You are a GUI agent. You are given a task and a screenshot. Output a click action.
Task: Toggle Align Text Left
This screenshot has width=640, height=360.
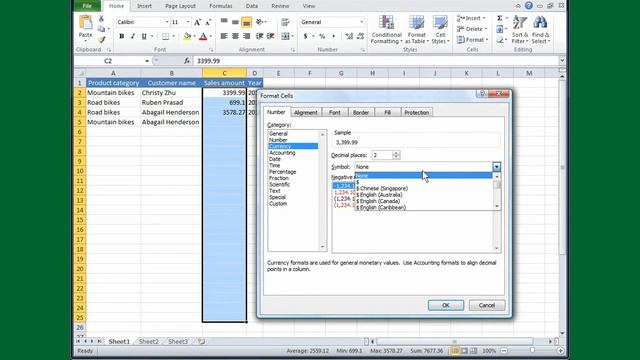tap(224, 36)
